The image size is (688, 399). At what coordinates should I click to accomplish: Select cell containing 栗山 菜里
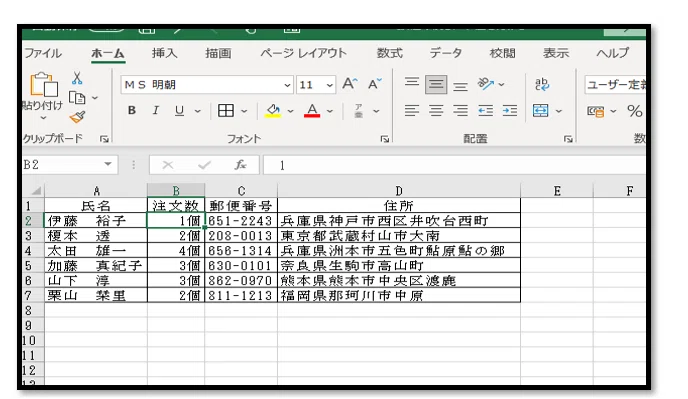96,295
